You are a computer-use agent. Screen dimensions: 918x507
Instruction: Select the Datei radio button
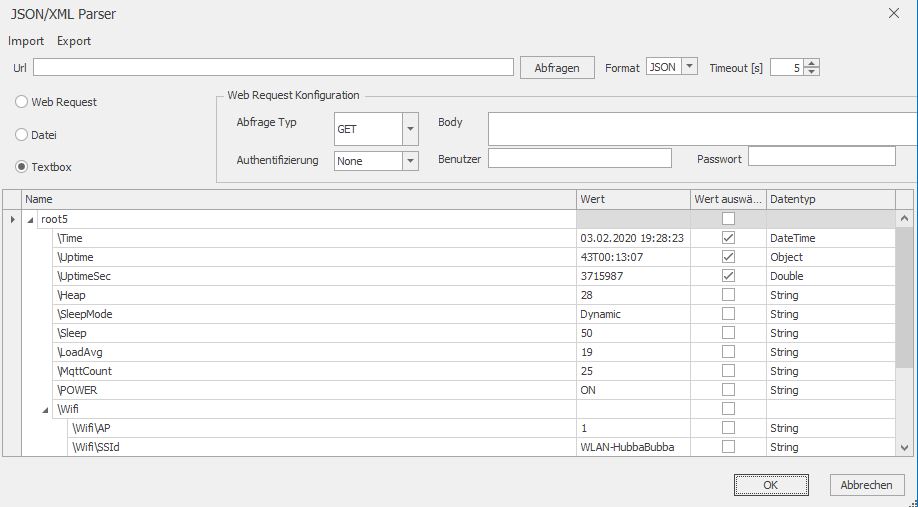[22, 135]
